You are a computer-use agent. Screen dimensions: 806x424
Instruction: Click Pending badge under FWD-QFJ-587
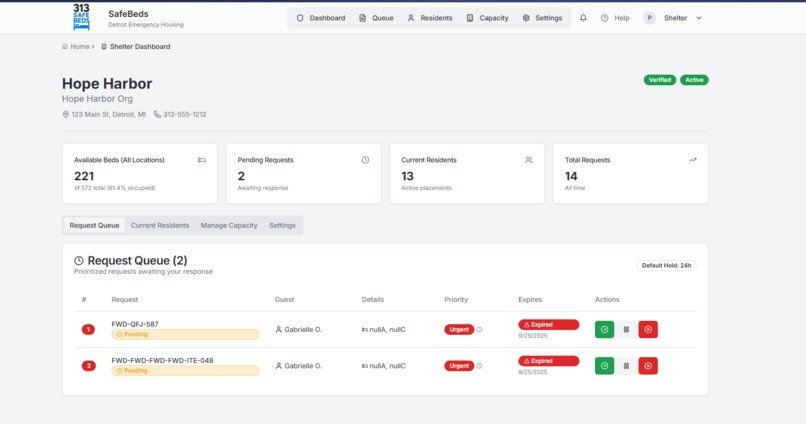click(x=185, y=334)
